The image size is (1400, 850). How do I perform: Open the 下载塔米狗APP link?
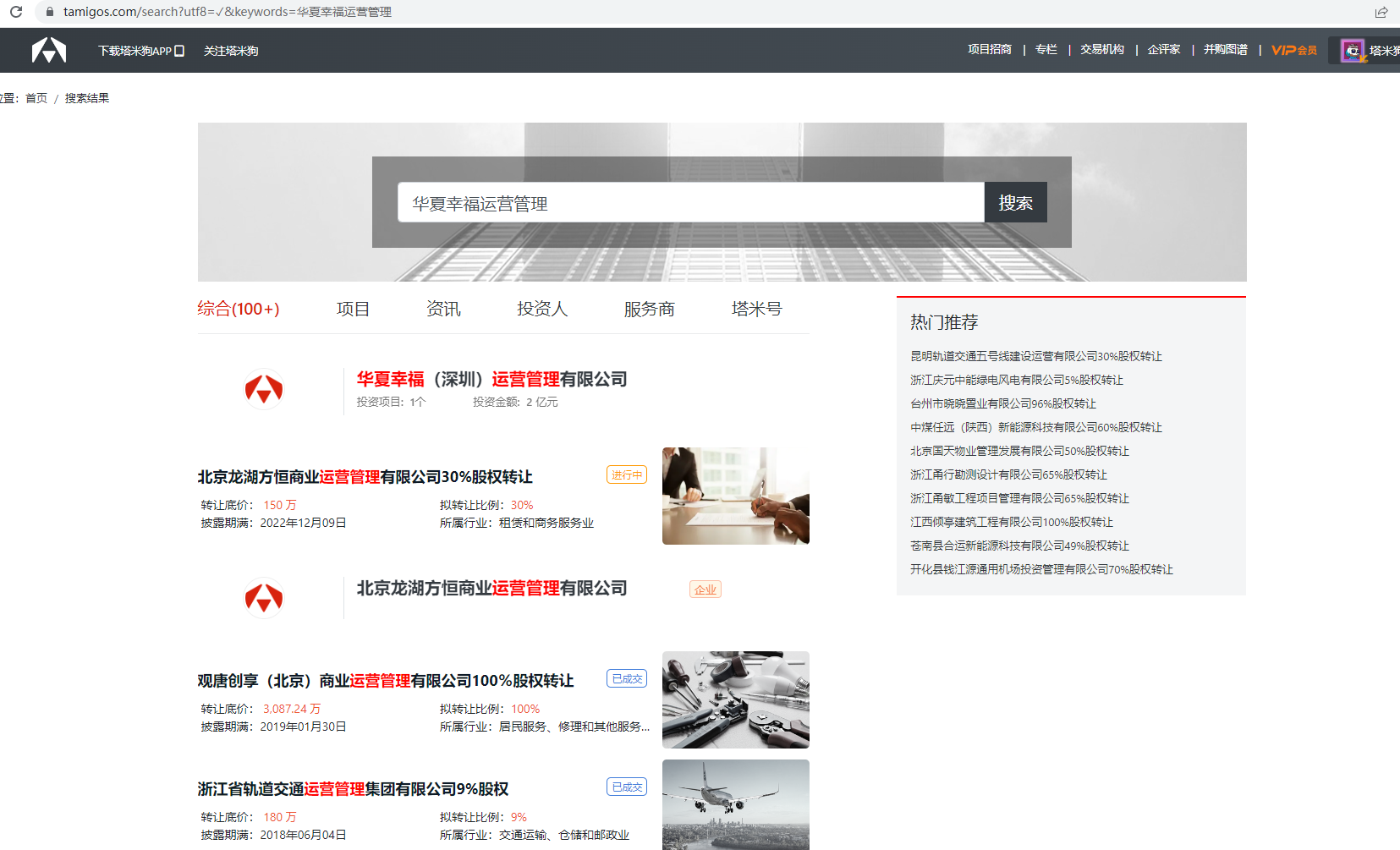click(x=135, y=51)
